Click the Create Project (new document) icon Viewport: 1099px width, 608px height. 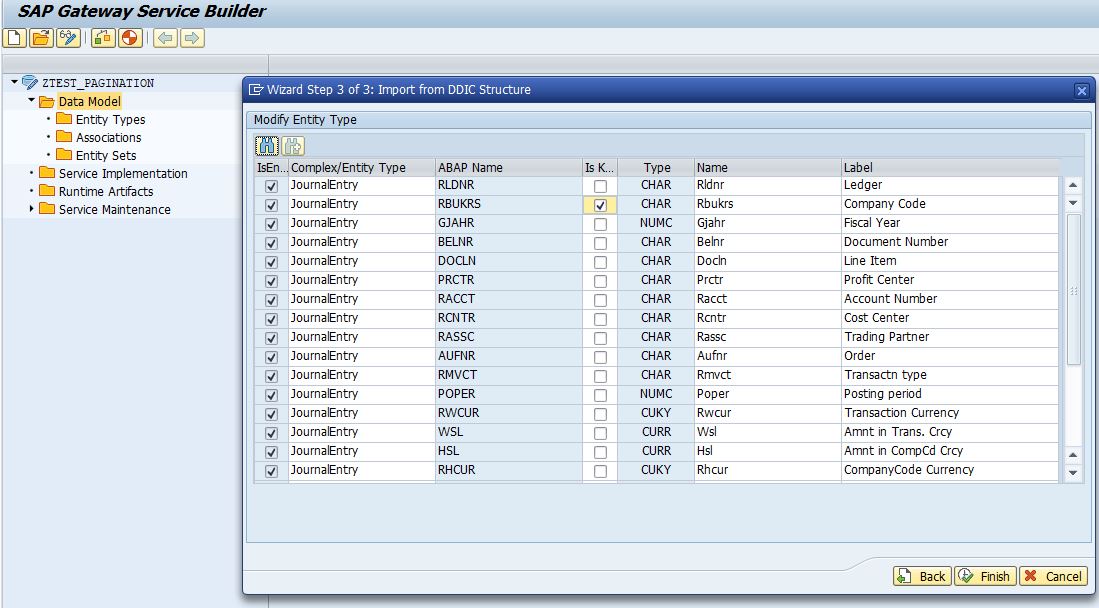pyautogui.click(x=14, y=38)
